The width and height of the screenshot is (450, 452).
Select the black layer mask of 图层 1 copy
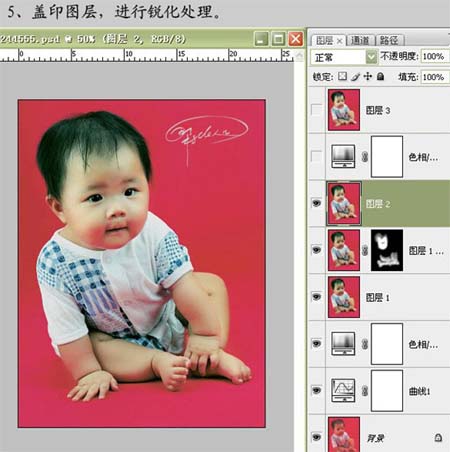387,250
